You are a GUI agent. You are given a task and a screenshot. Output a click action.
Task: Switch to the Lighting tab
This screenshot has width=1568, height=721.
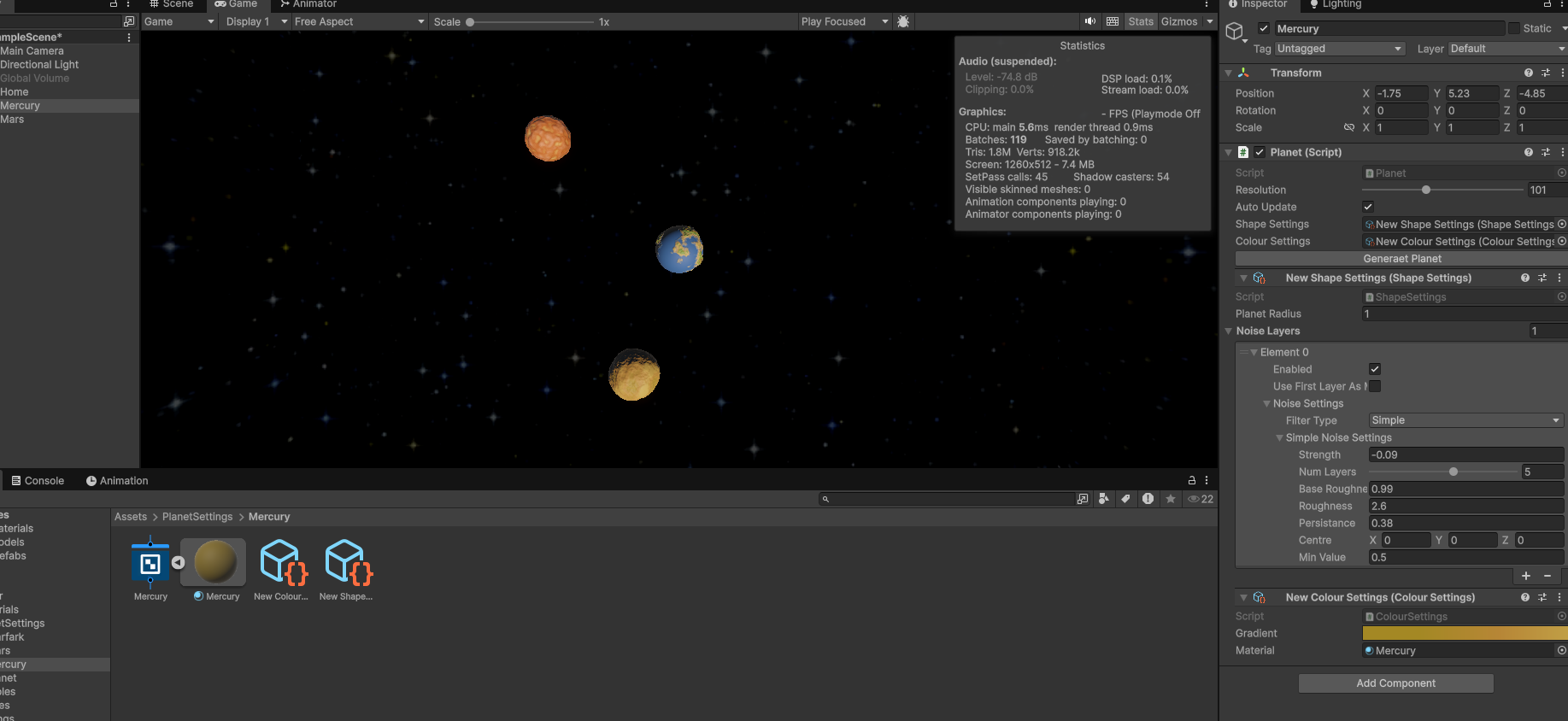click(x=1336, y=4)
